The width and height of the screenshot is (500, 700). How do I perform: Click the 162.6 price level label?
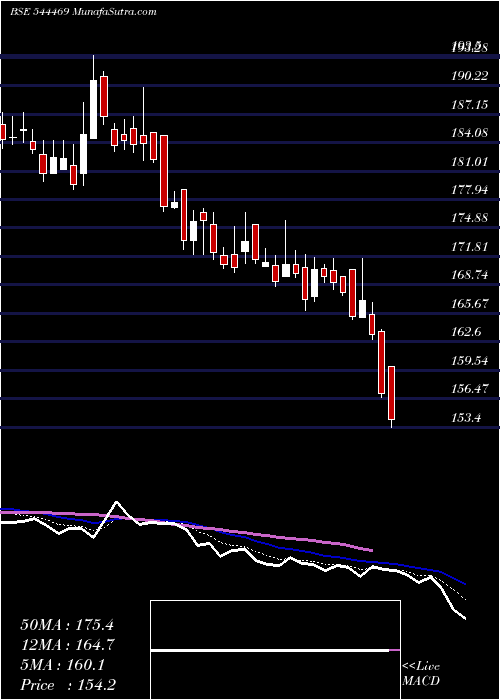(467, 332)
